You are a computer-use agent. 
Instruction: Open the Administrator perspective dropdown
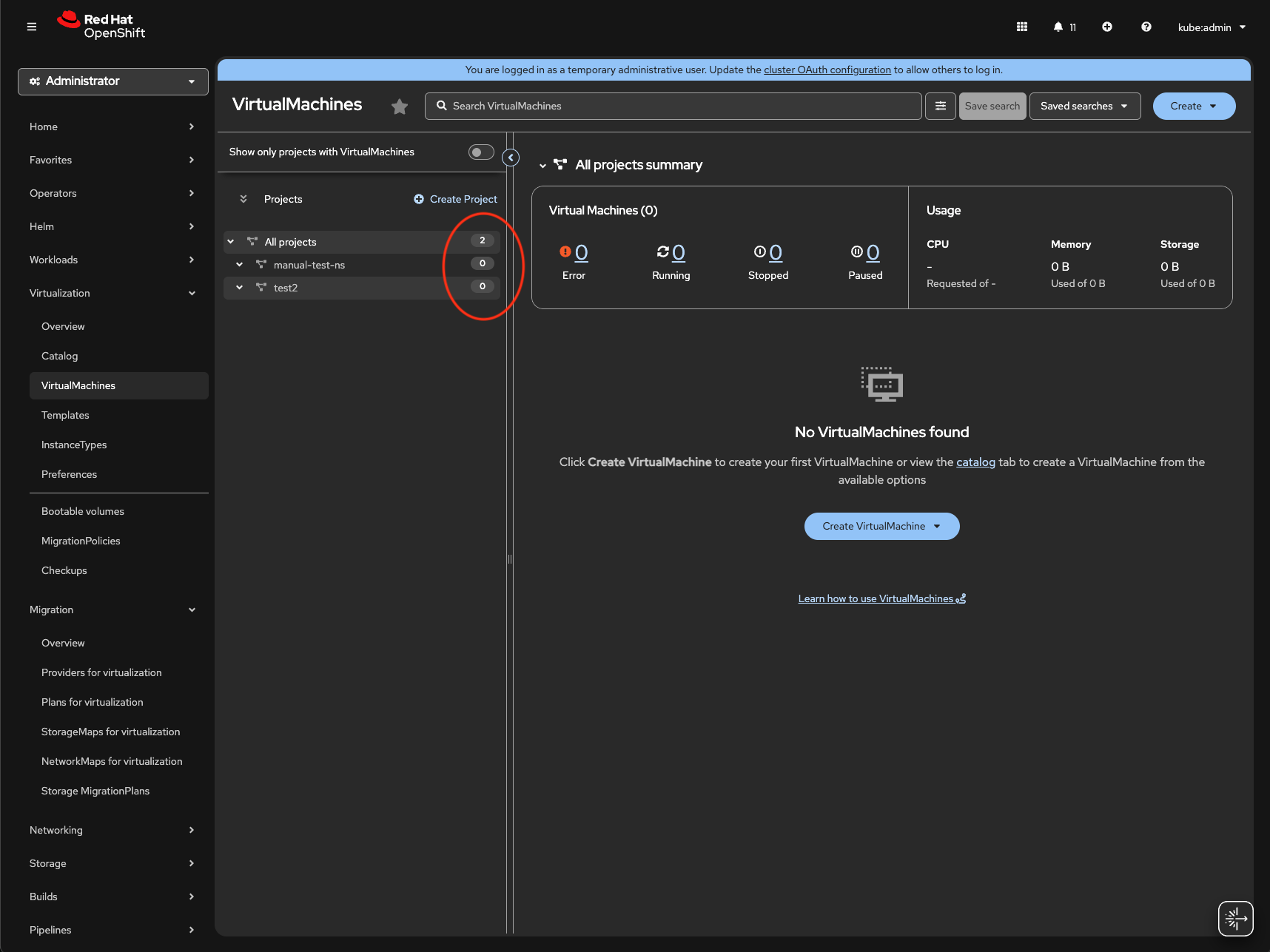(x=113, y=81)
